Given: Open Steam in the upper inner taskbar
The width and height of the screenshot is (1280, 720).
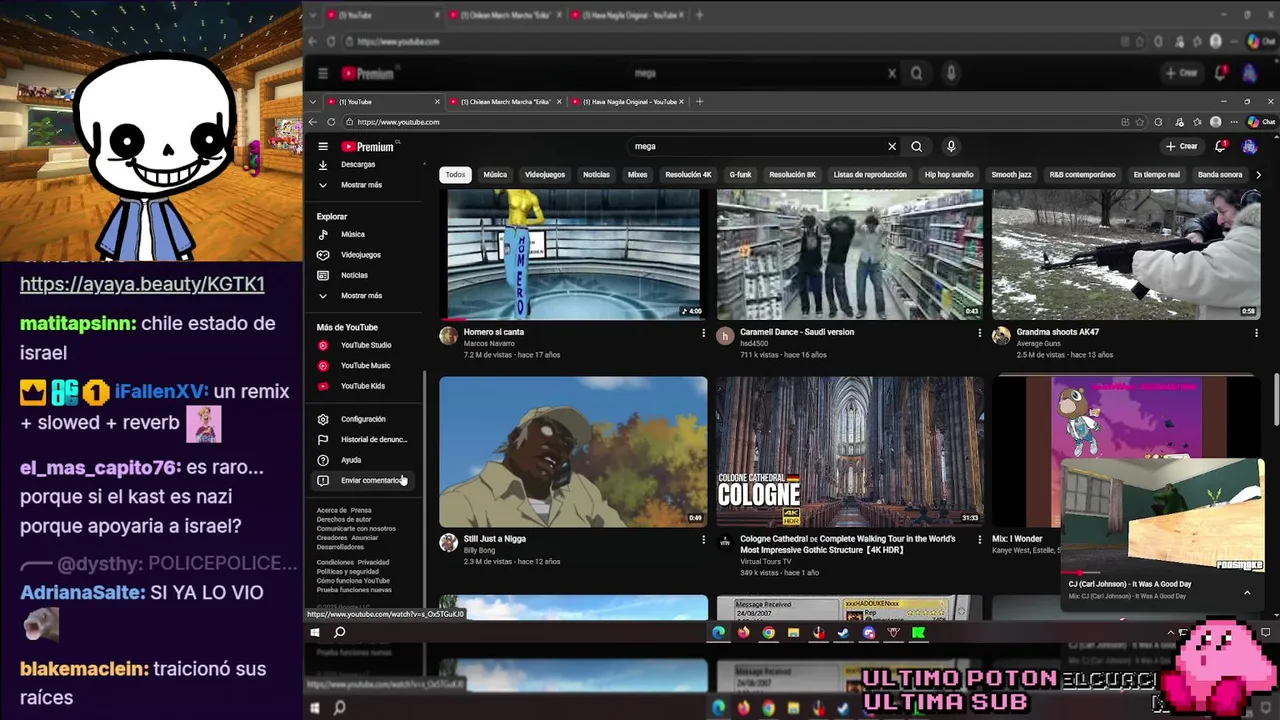Looking at the screenshot, I should [843, 632].
